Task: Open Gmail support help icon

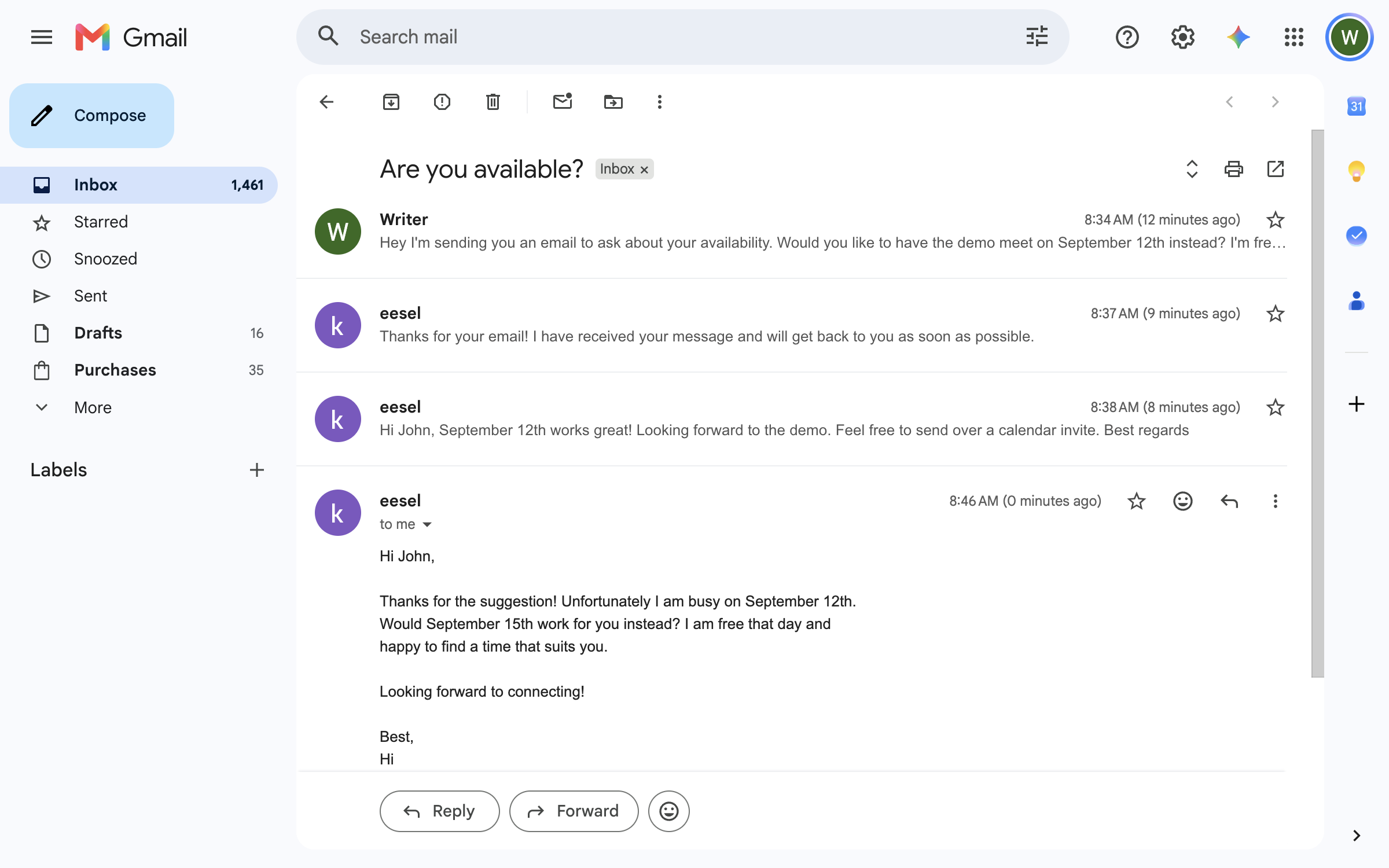Action: click(1127, 38)
